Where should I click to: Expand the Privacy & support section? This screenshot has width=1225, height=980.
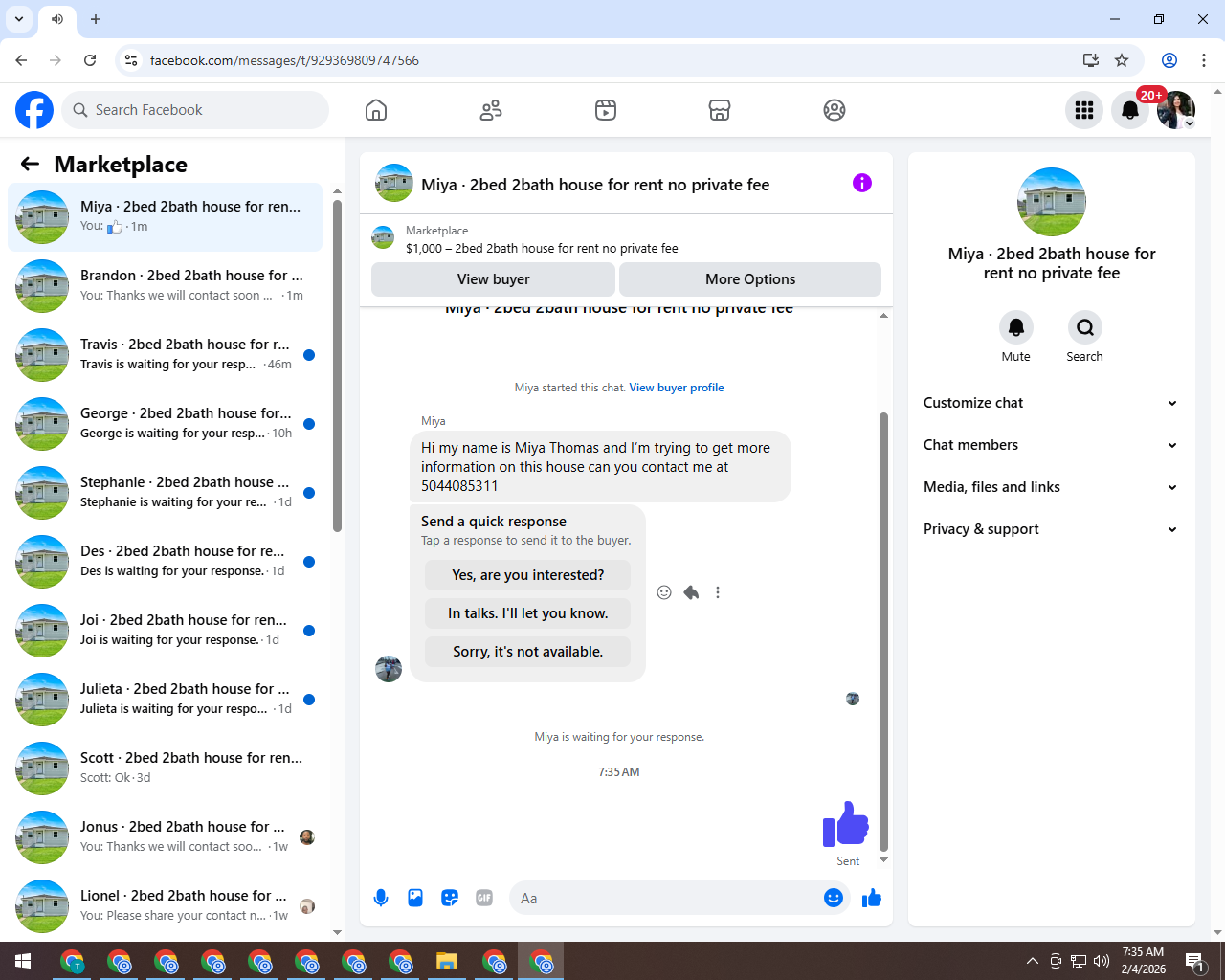pyautogui.click(x=1051, y=529)
